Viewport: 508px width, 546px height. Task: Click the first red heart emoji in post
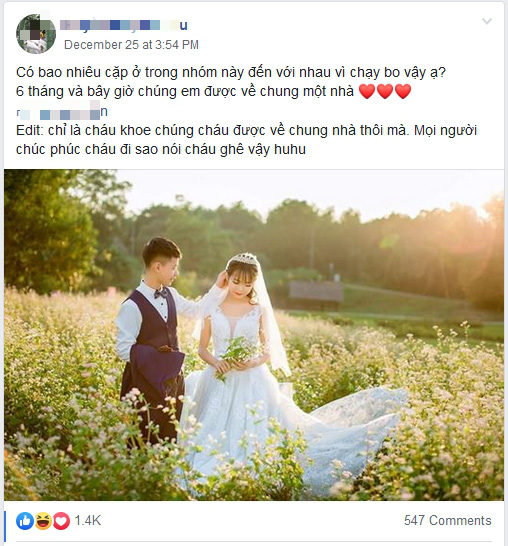tap(367, 91)
